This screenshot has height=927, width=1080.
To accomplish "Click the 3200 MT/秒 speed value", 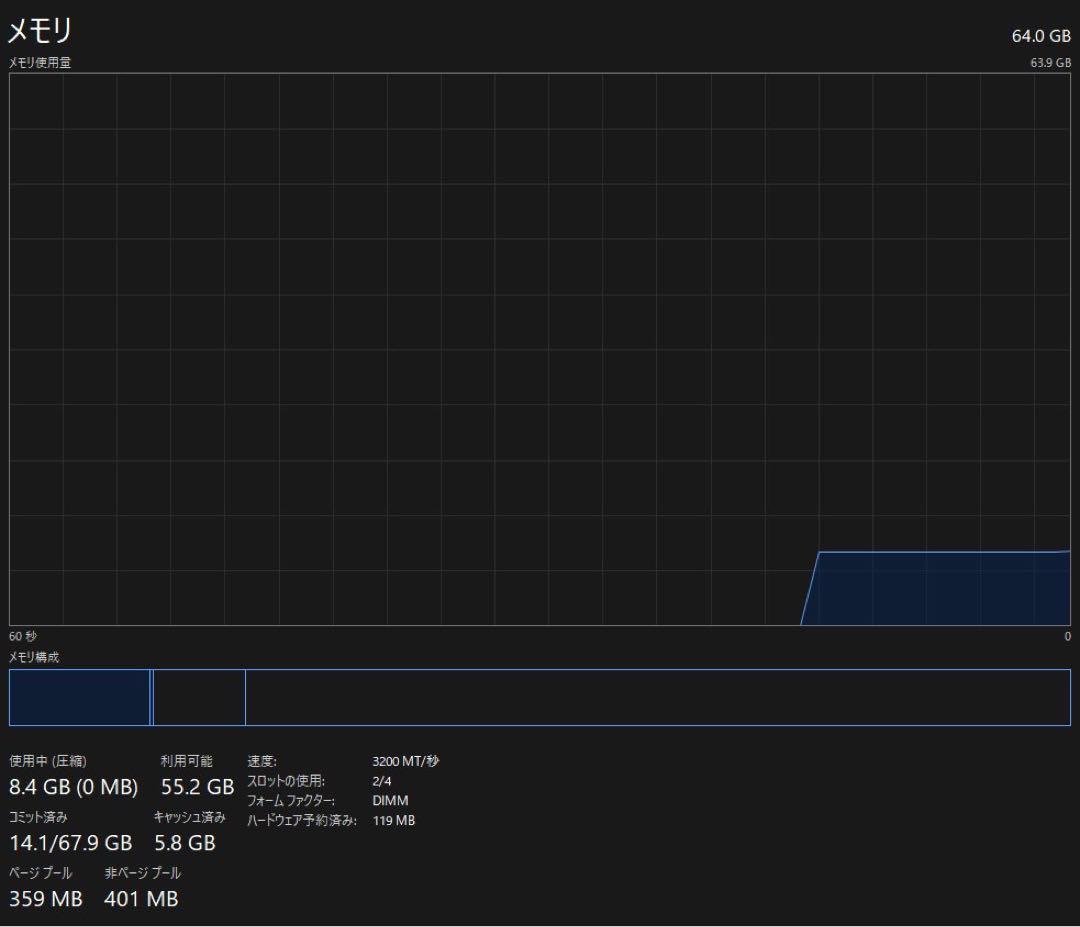I will pyautogui.click(x=405, y=761).
